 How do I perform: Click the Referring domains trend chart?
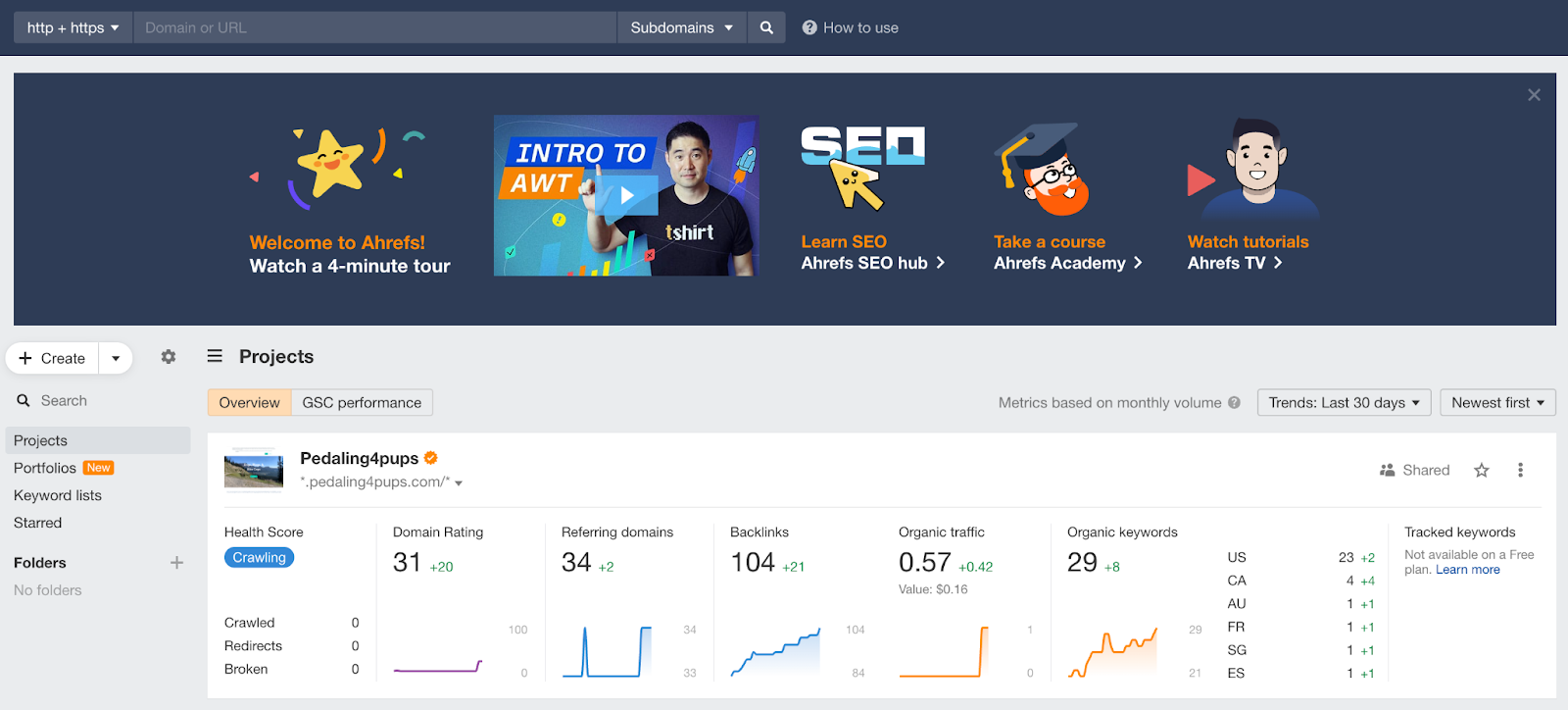pos(607,651)
